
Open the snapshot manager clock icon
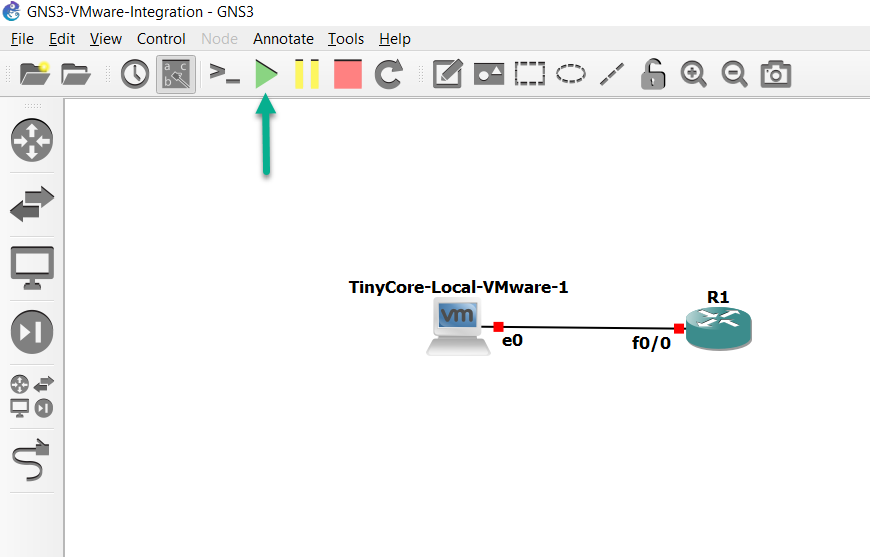tap(135, 74)
